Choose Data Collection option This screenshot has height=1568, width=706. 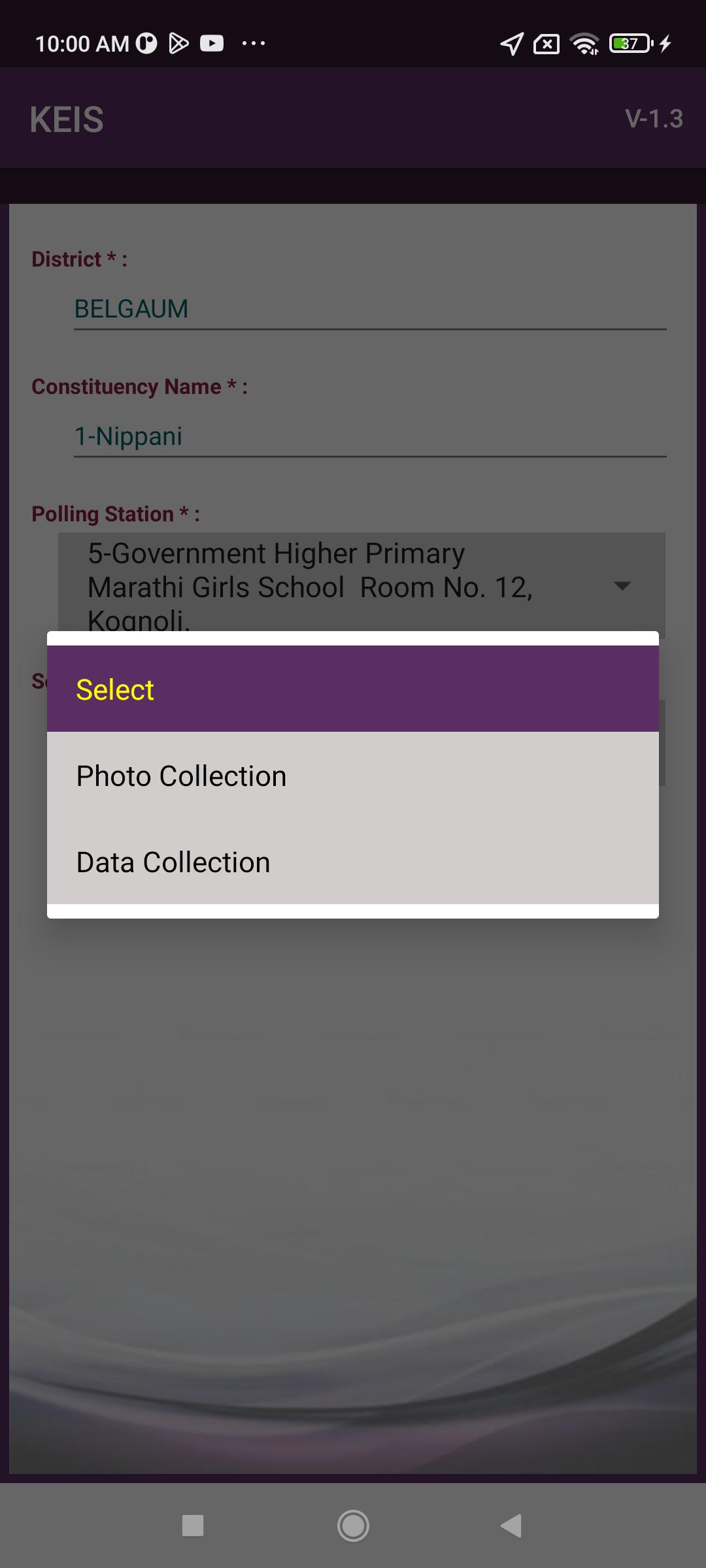click(x=353, y=862)
